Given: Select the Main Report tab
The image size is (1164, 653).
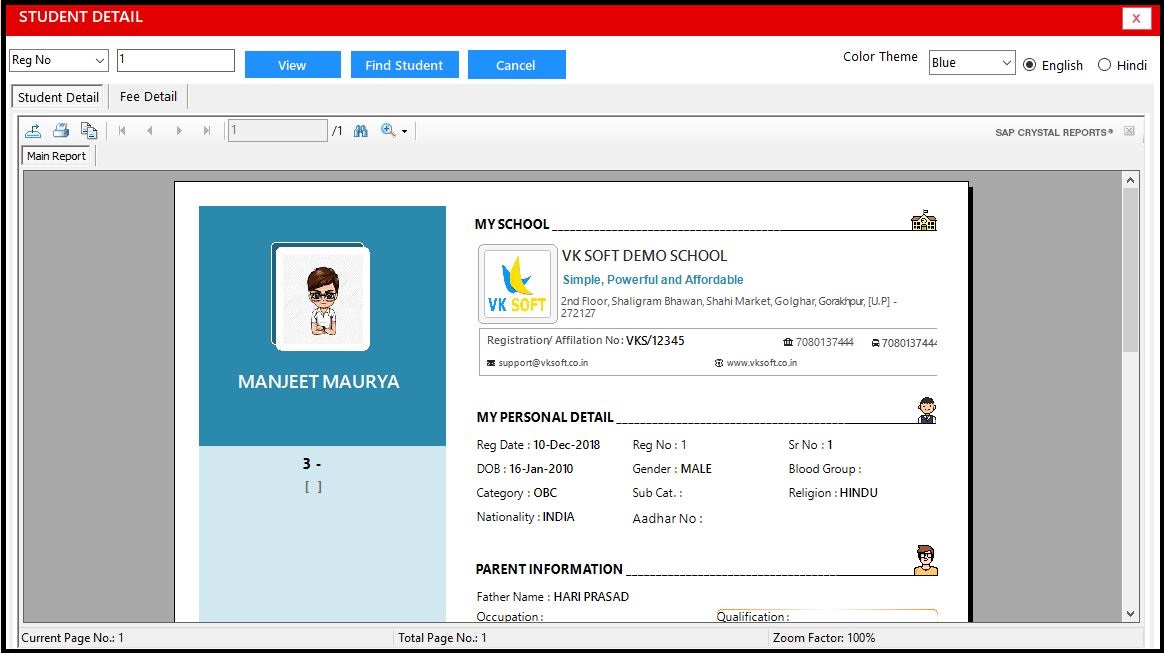Looking at the screenshot, I should click(x=56, y=156).
